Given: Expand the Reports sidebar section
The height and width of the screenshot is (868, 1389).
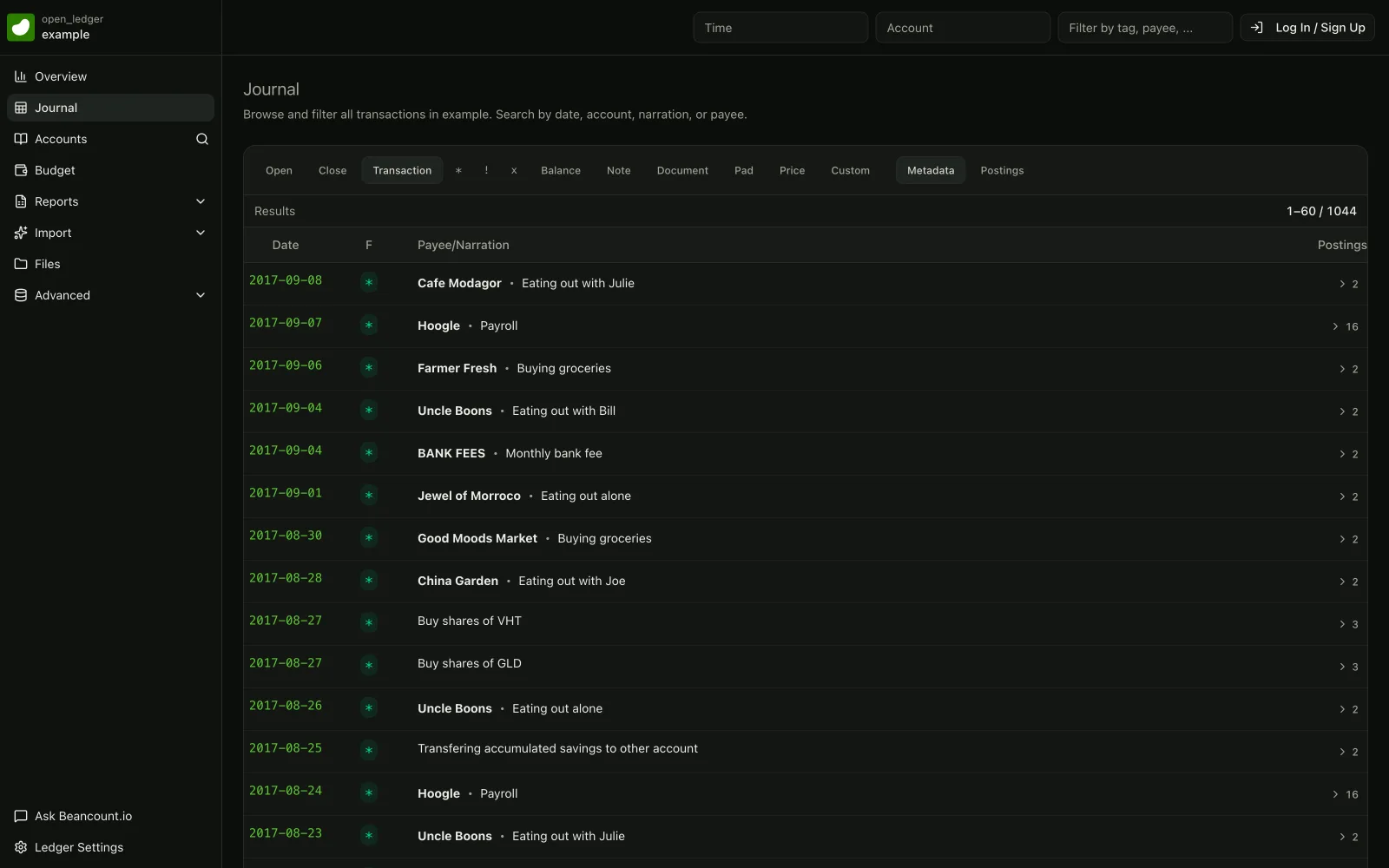Looking at the screenshot, I should coord(201,201).
